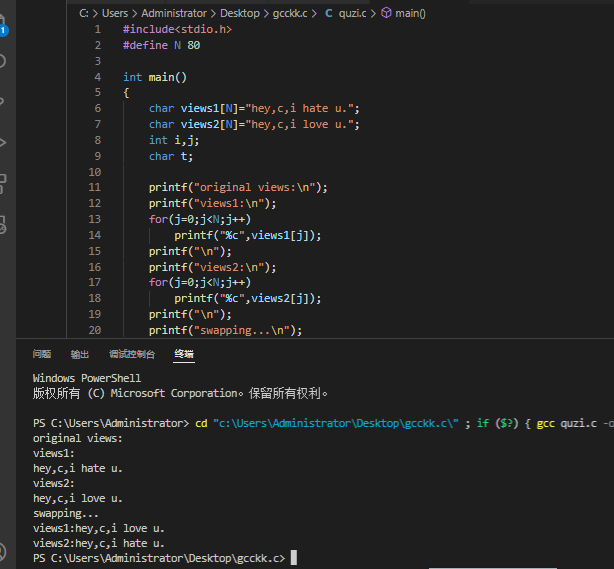Click terminal output 'hey,c,i love u.' under views2:
The height and width of the screenshot is (569, 614).
pyautogui.click(x=78, y=499)
